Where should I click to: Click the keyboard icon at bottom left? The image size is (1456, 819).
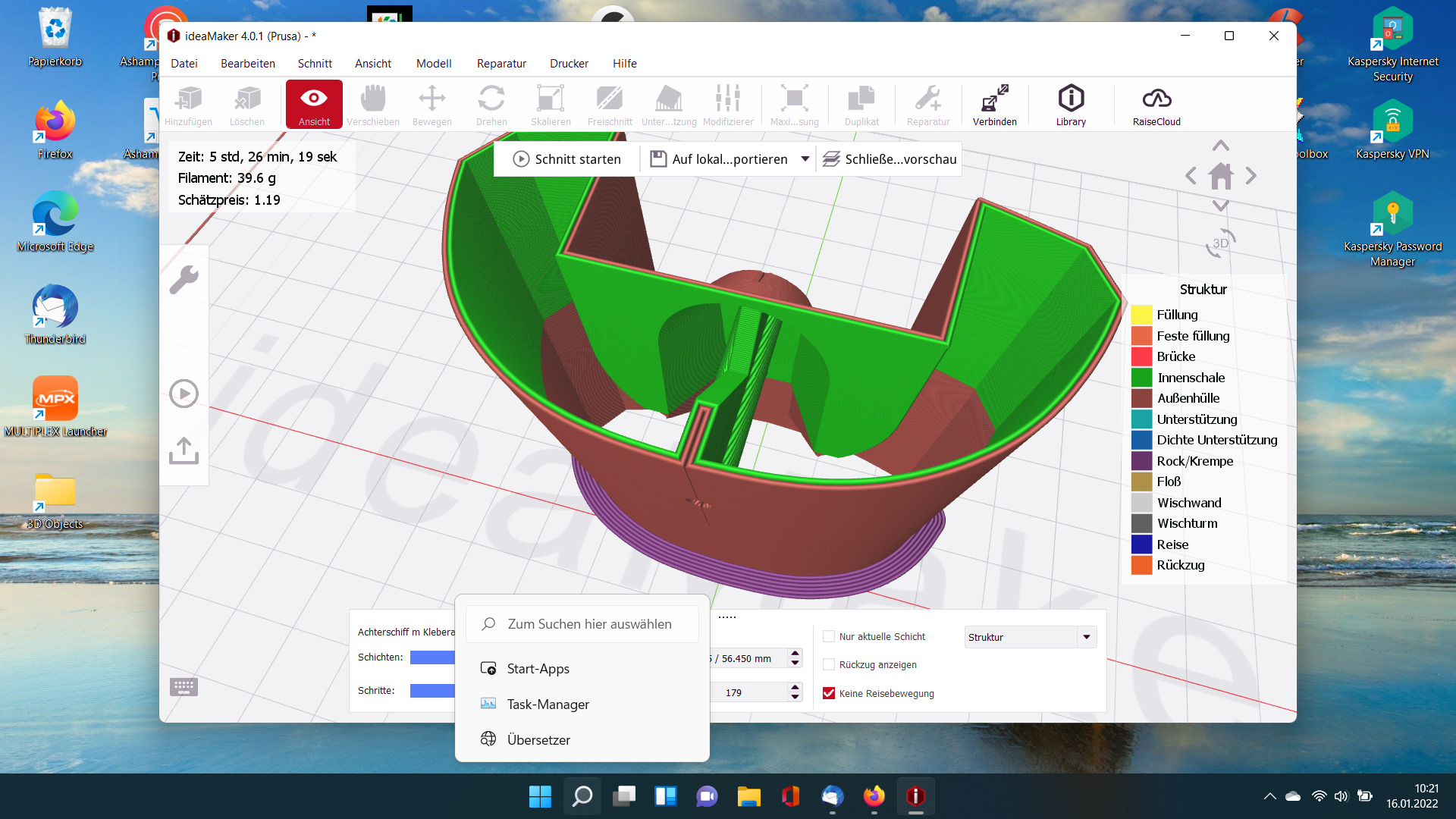click(x=184, y=687)
